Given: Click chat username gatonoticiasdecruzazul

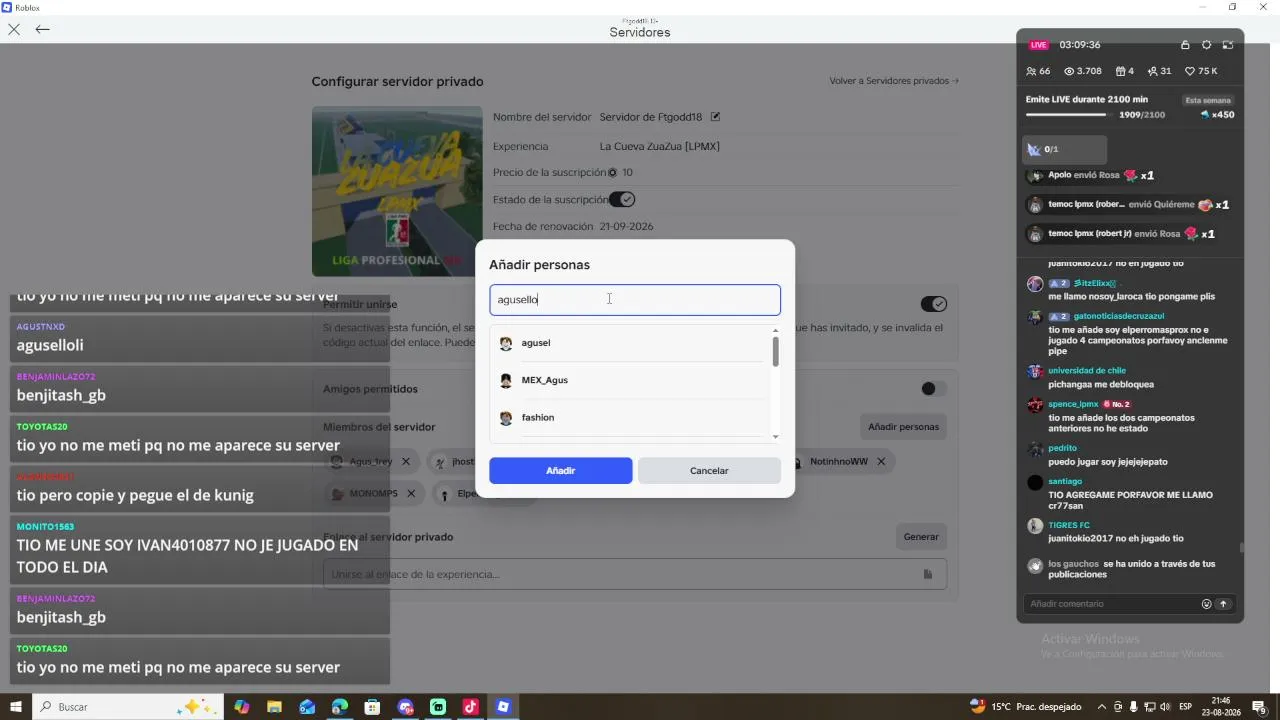Looking at the screenshot, I should click(x=1119, y=316).
